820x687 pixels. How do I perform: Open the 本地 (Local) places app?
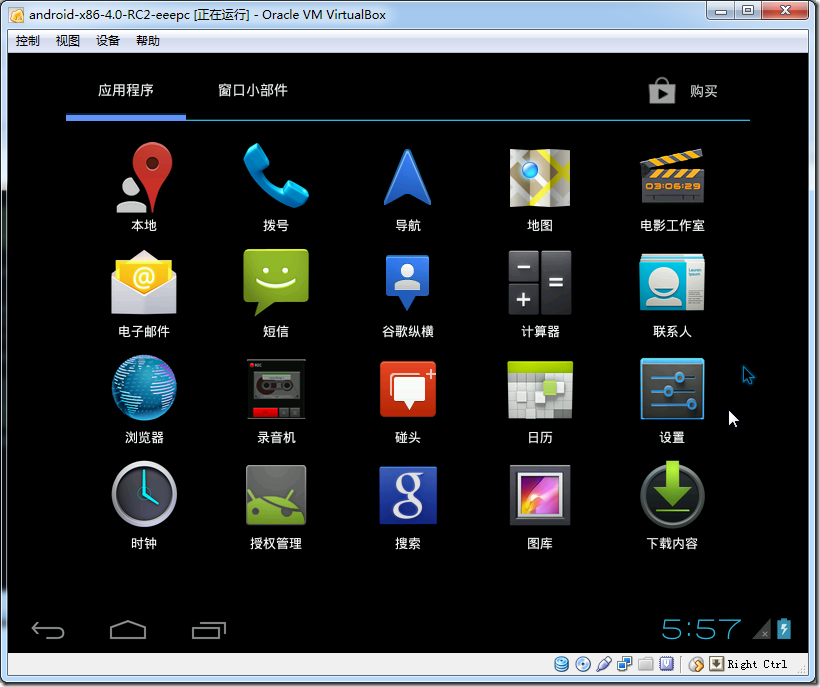pyautogui.click(x=144, y=187)
